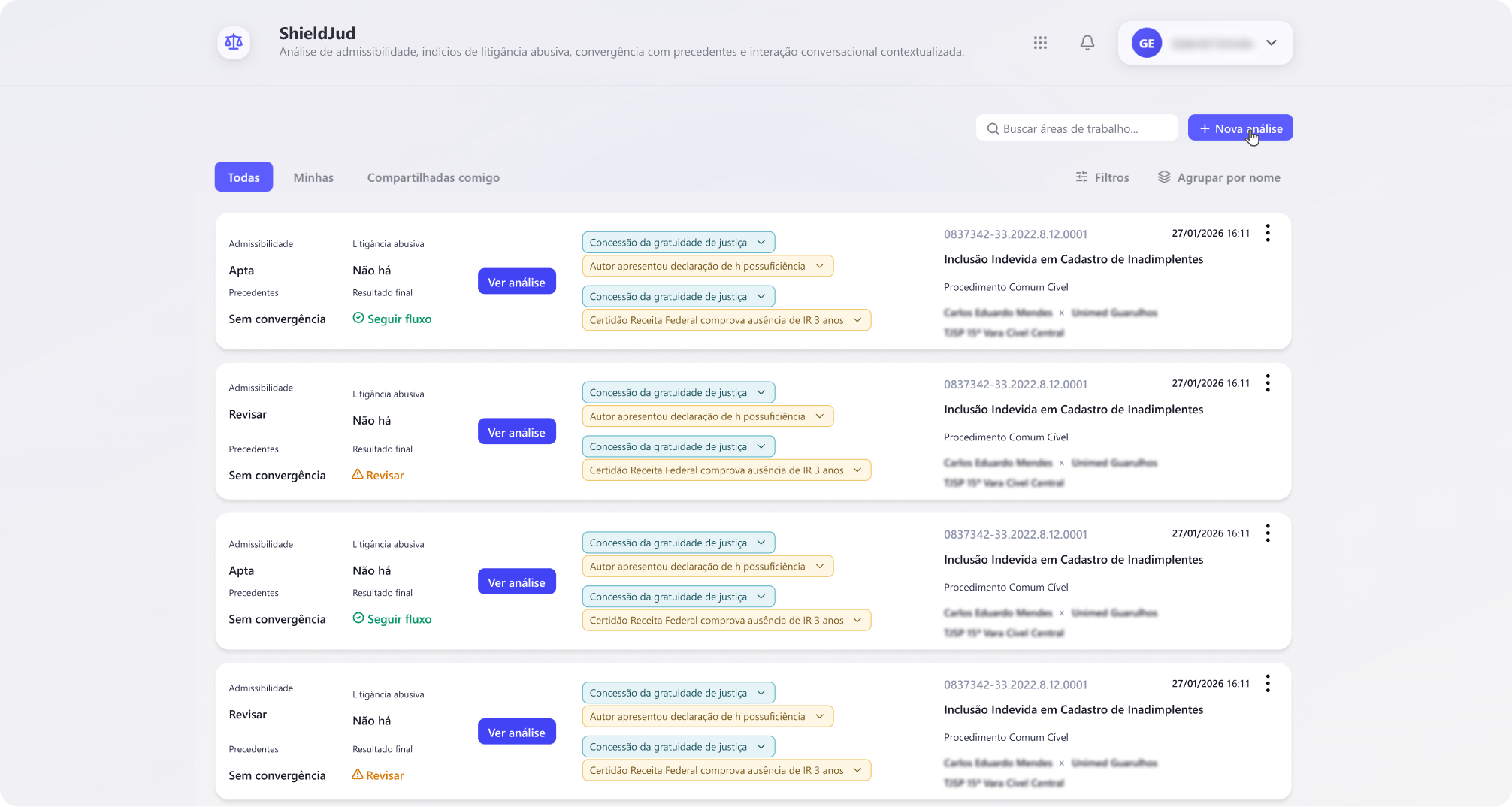Click Ver análise on the third card
Image resolution: width=1512 pixels, height=807 pixels.
pyautogui.click(x=517, y=582)
